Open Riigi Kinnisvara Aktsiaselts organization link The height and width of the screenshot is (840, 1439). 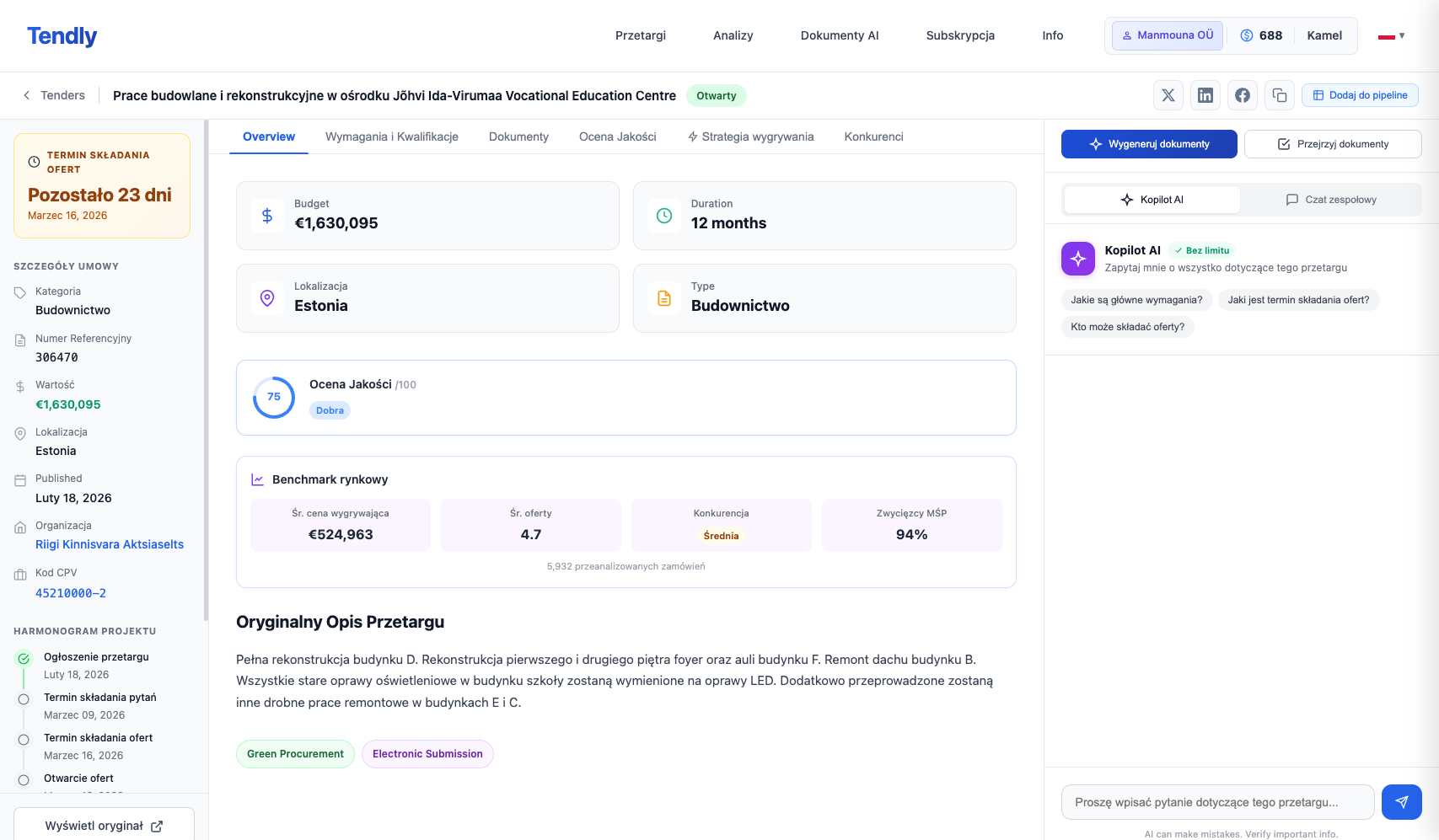pyautogui.click(x=110, y=544)
